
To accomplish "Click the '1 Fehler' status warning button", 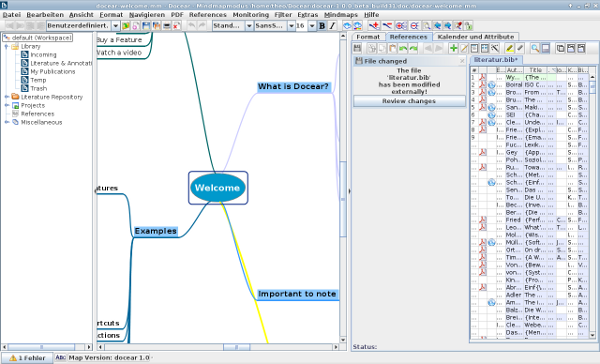I will [28, 358].
